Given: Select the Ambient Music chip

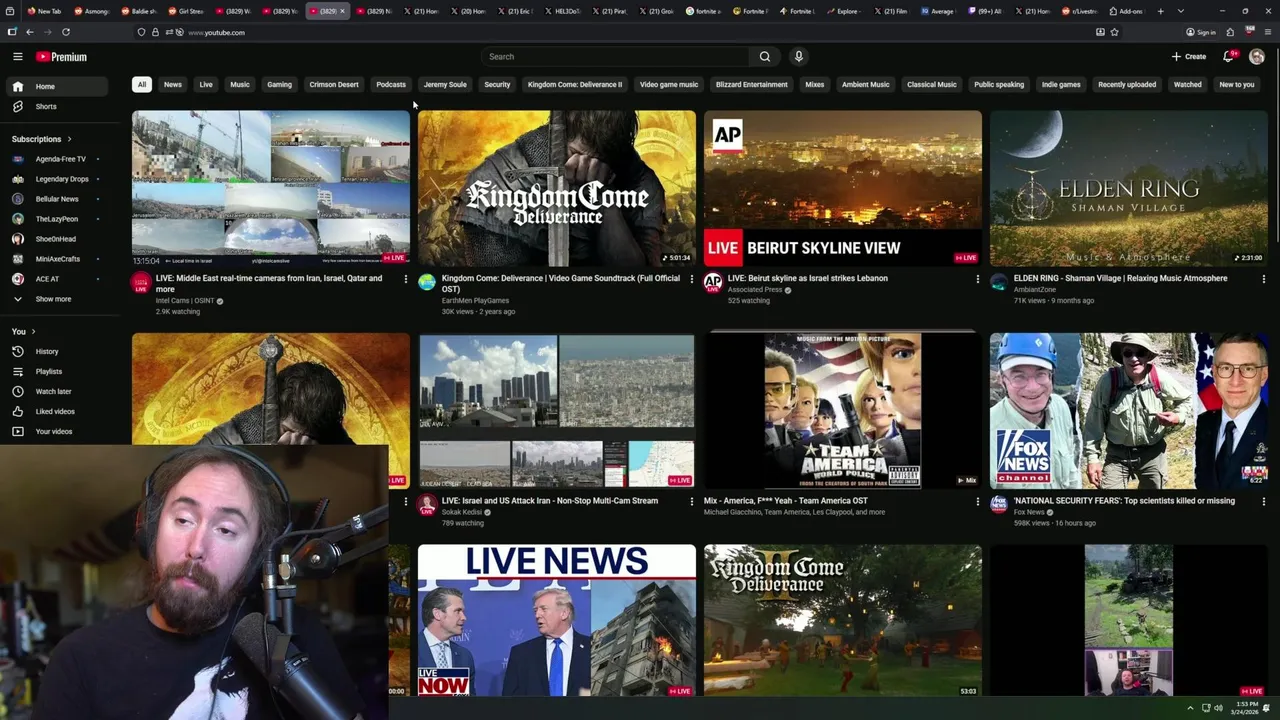Looking at the screenshot, I should pos(865,84).
